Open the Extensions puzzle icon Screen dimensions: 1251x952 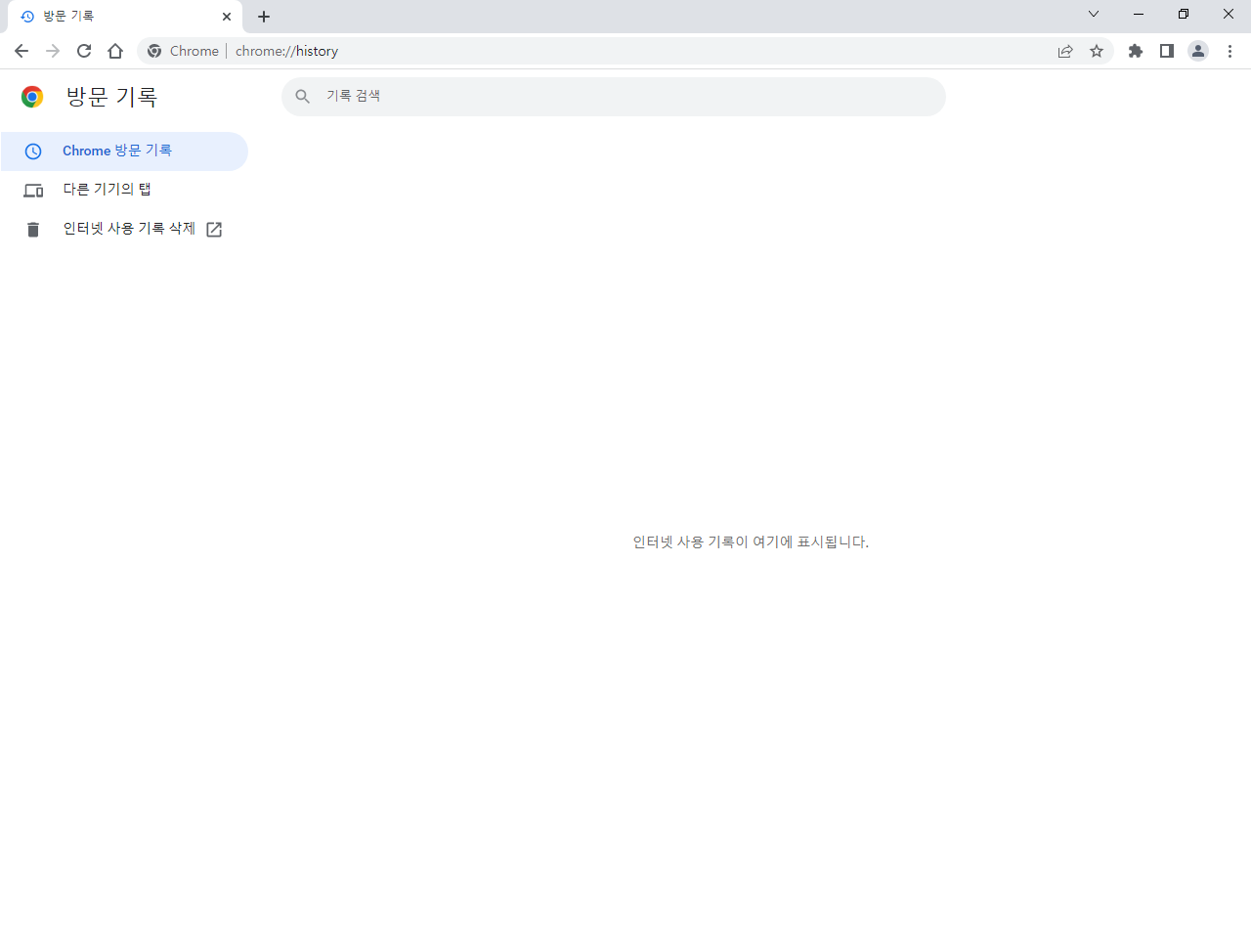pyautogui.click(x=1136, y=51)
